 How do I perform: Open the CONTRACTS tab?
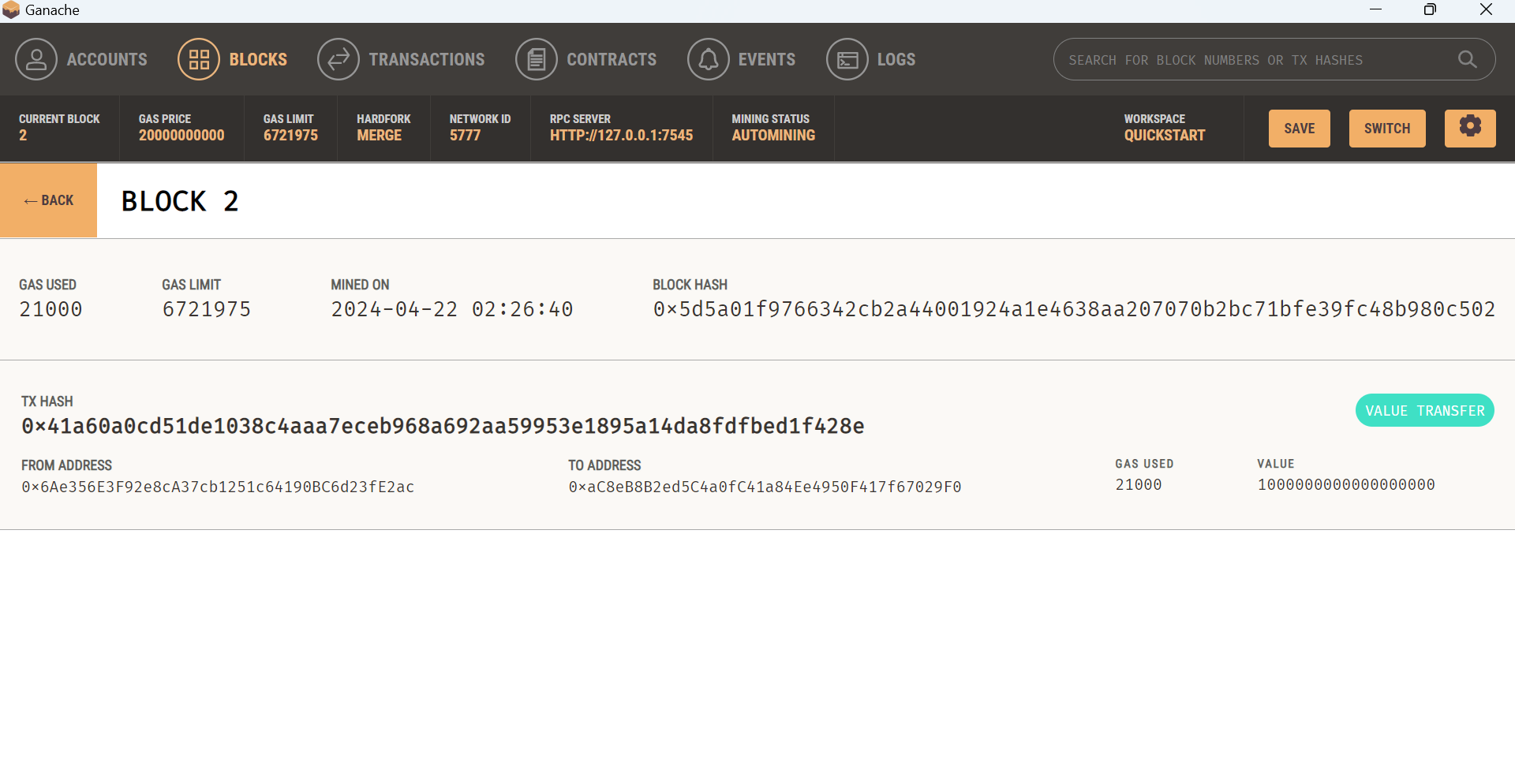(612, 59)
